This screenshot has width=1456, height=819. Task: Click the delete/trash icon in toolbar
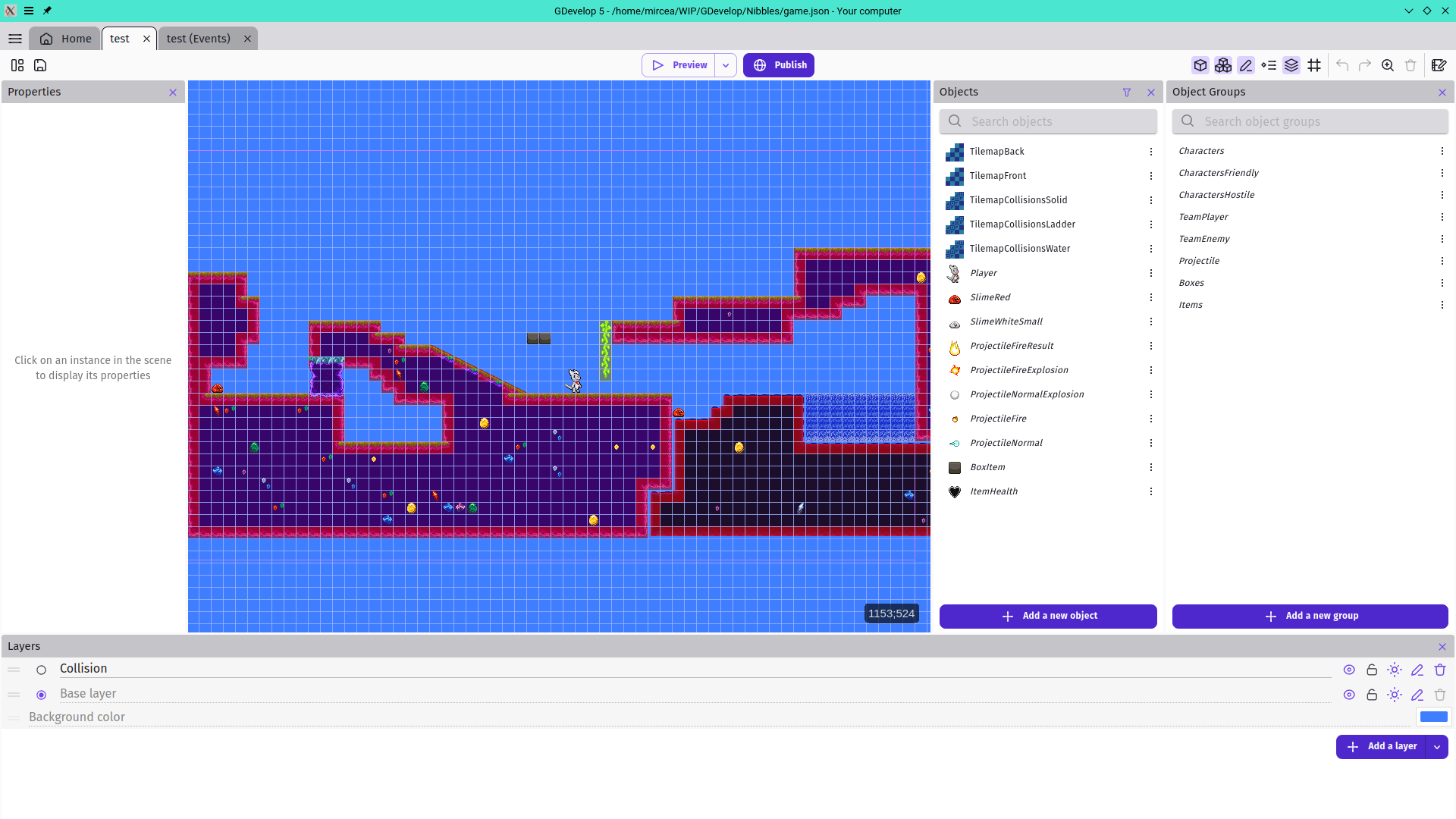tap(1411, 65)
